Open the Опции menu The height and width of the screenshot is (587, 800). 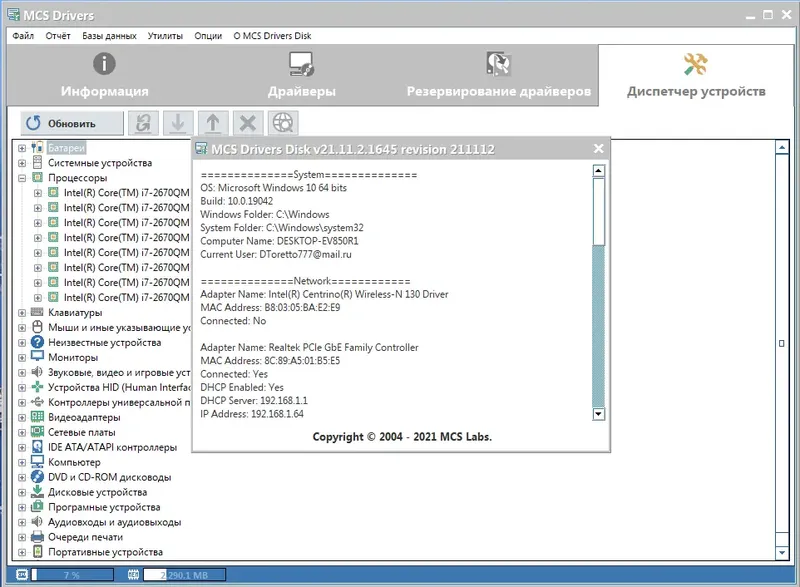(x=208, y=36)
